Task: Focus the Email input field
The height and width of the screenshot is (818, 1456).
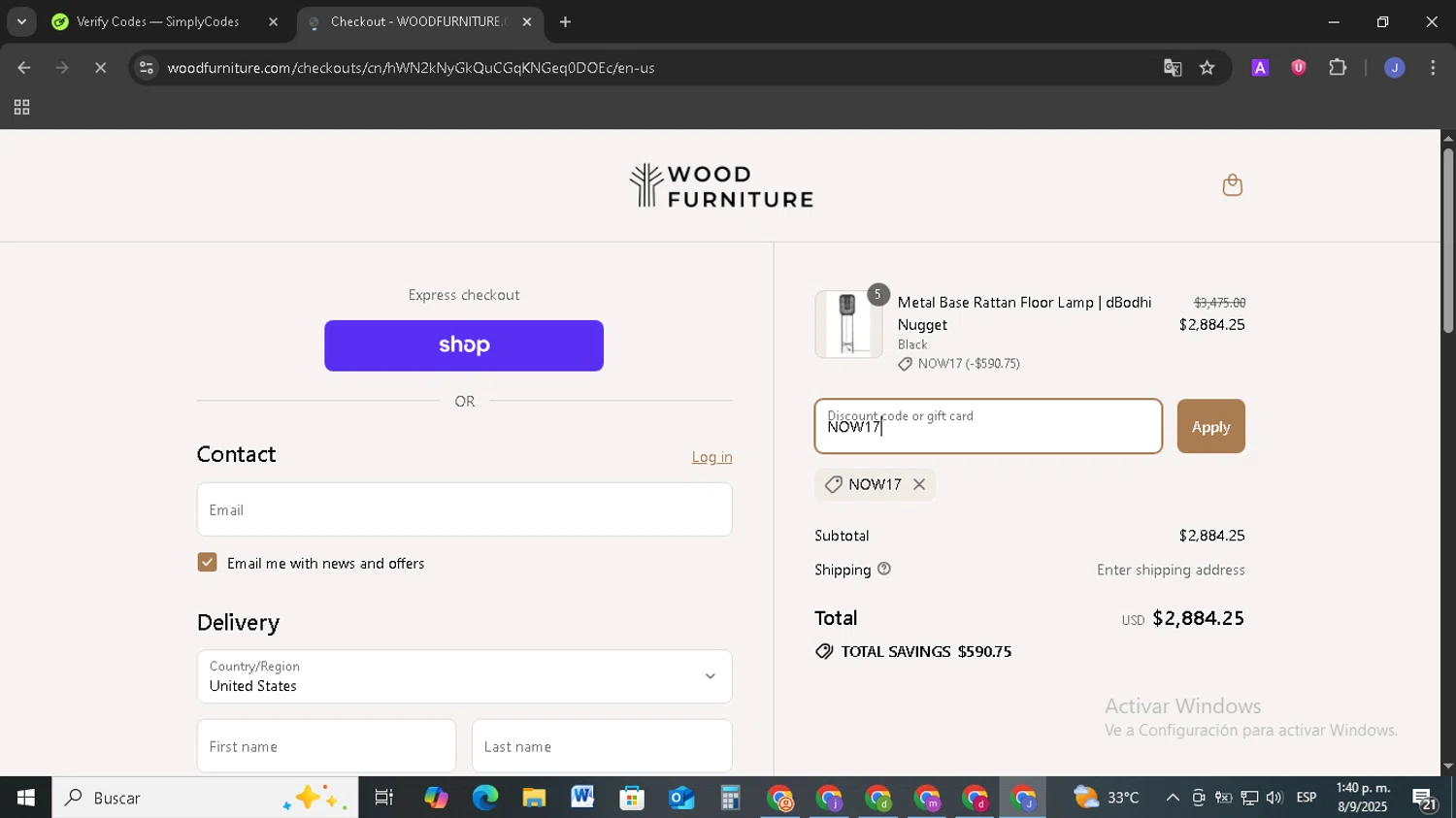Action: click(x=464, y=509)
